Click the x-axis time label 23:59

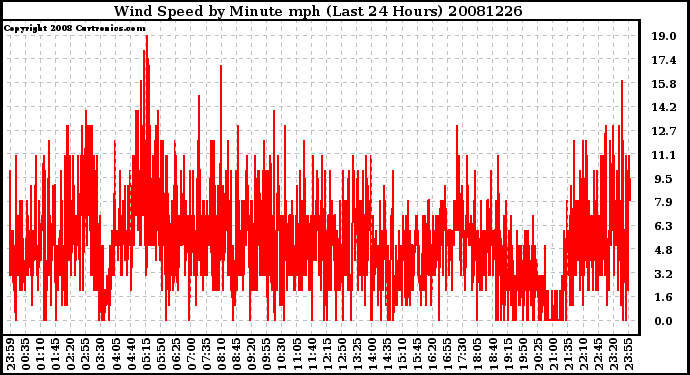(11, 355)
